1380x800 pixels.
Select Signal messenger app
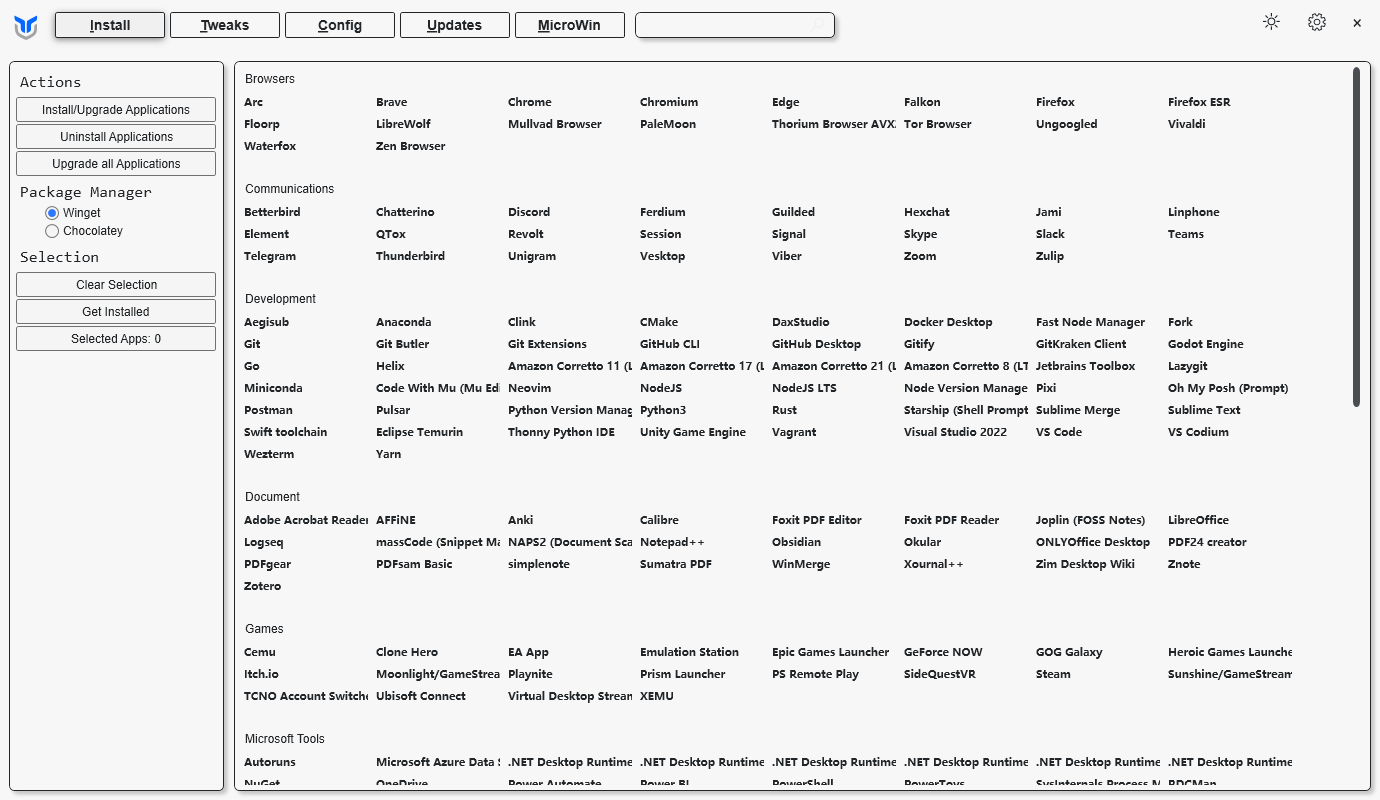tap(789, 234)
